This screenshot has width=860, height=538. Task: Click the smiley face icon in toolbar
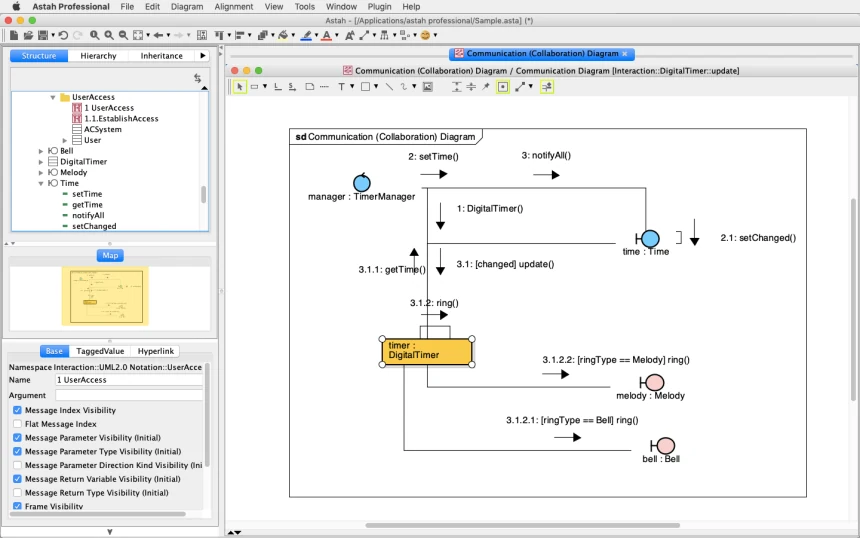point(425,35)
